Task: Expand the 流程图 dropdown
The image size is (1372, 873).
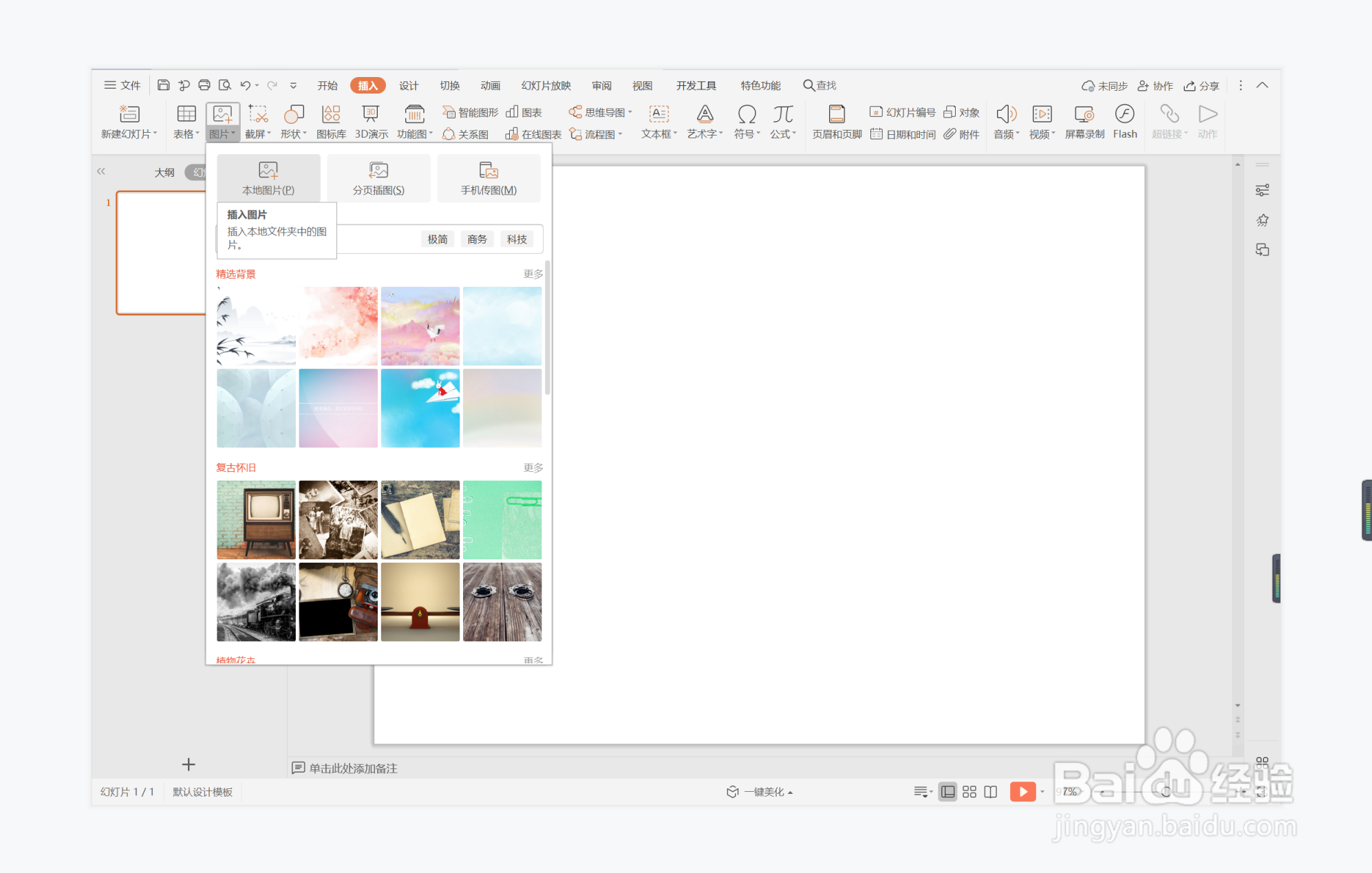Action: pyautogui.click(x=620, y=134)
